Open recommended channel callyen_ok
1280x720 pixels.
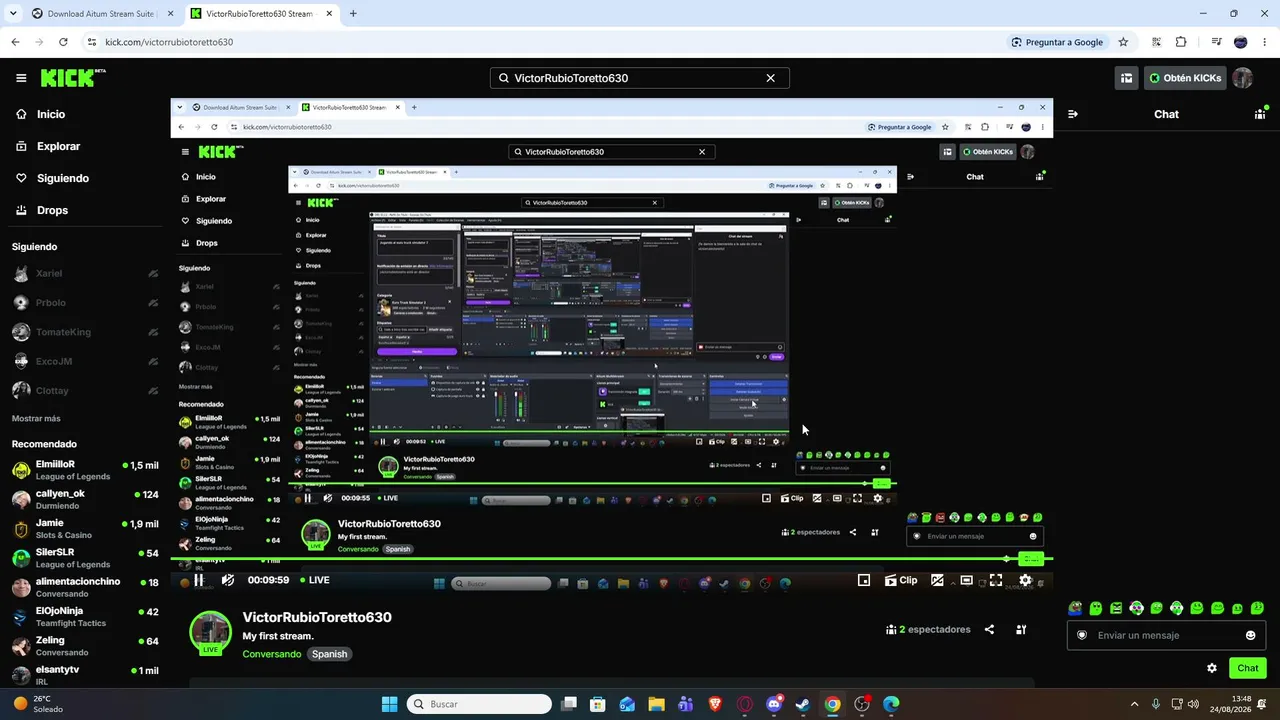(85, 499)
